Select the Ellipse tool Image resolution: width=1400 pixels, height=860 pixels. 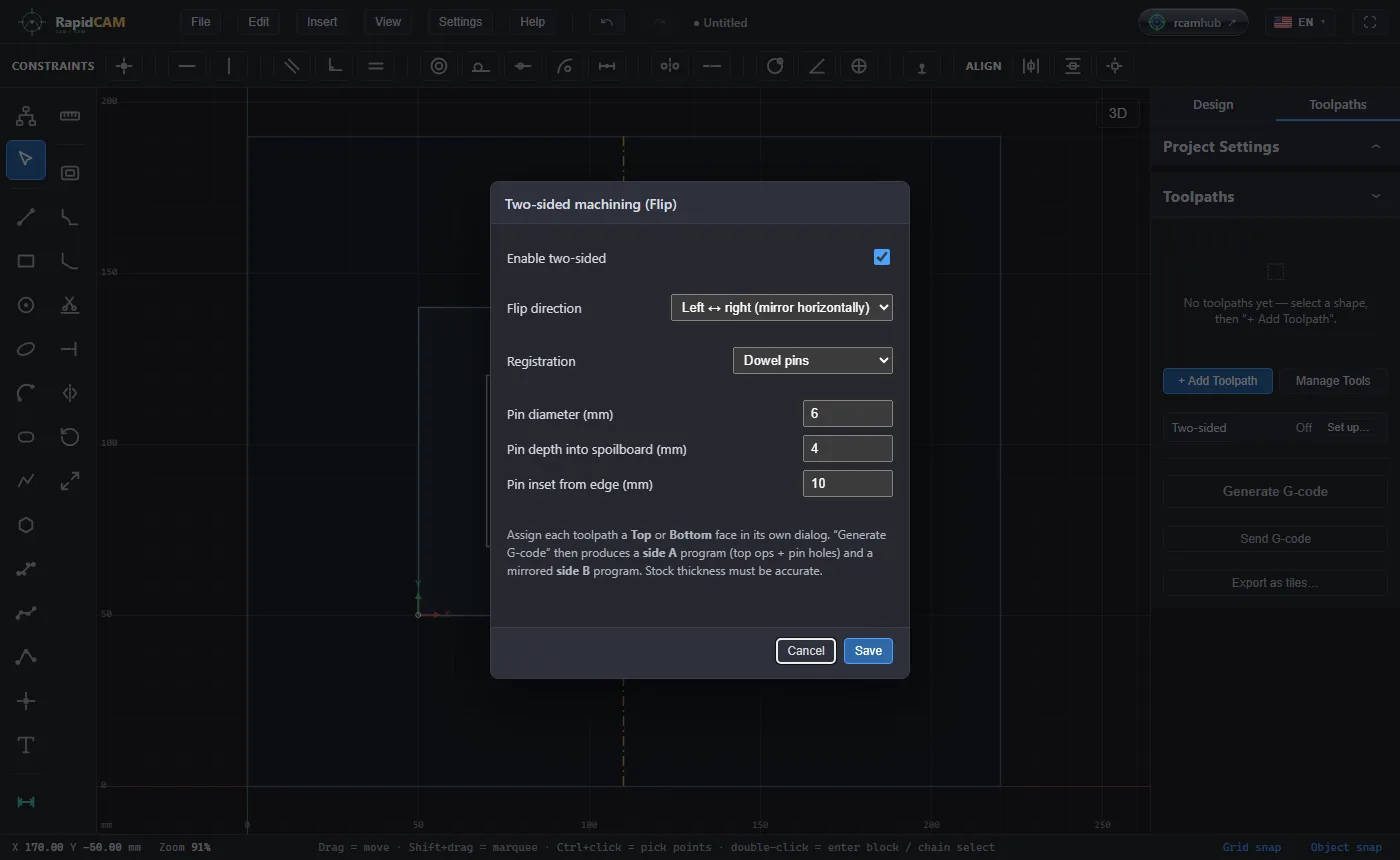(26, 349)
